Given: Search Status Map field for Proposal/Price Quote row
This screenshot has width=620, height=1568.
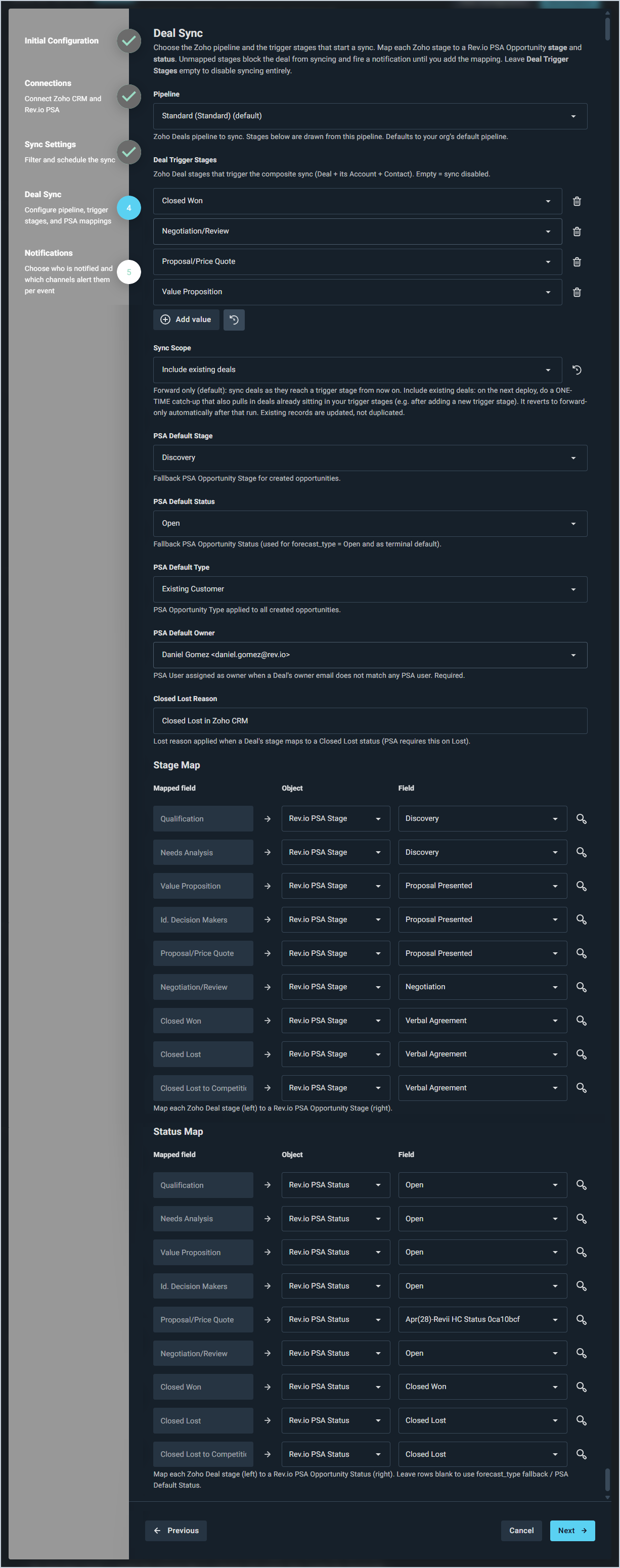Looking at the screenshot, I should point(581,1319).
